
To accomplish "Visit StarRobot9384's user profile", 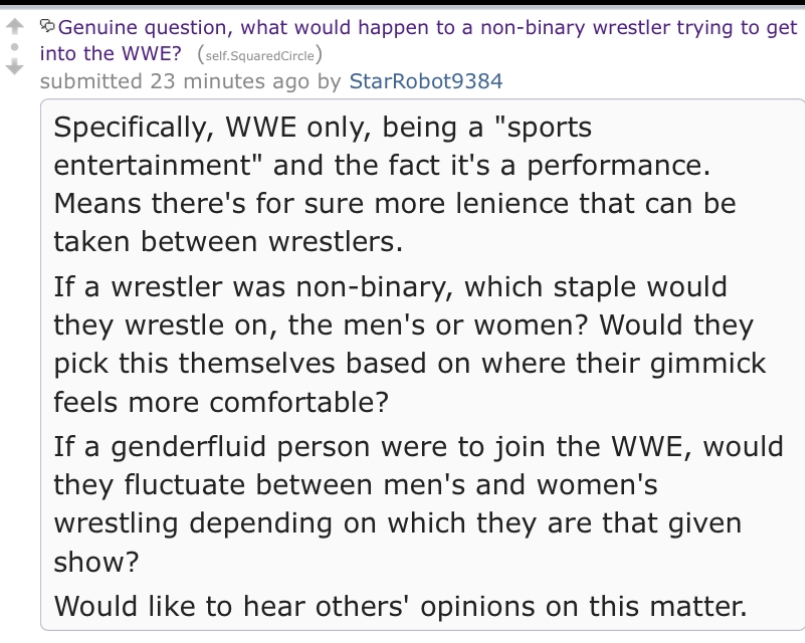I will pos(426,81).
